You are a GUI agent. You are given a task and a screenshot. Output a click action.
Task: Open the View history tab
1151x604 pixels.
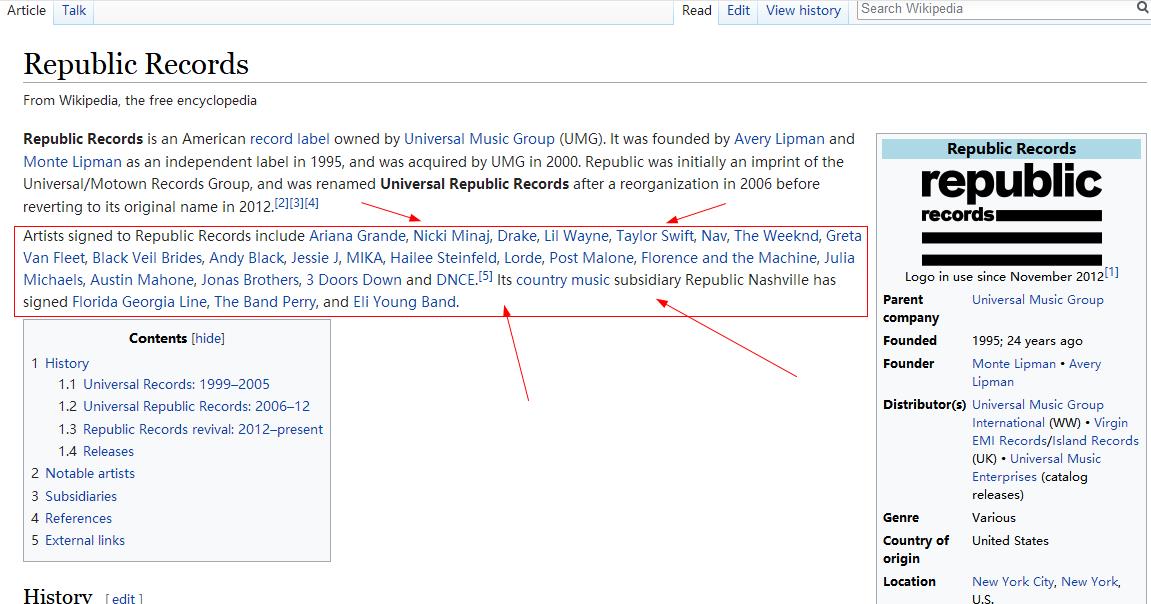pos(803,10)
